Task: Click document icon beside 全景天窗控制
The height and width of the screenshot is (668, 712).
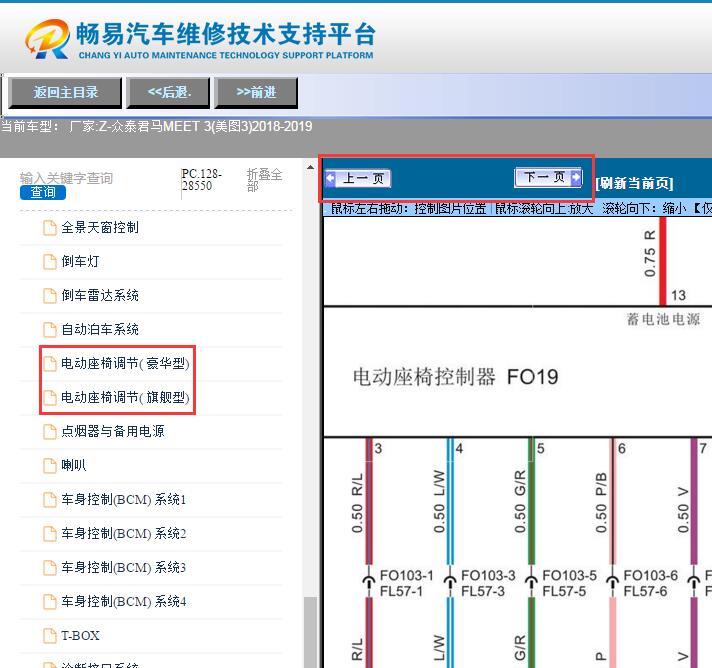Action: 49,228
